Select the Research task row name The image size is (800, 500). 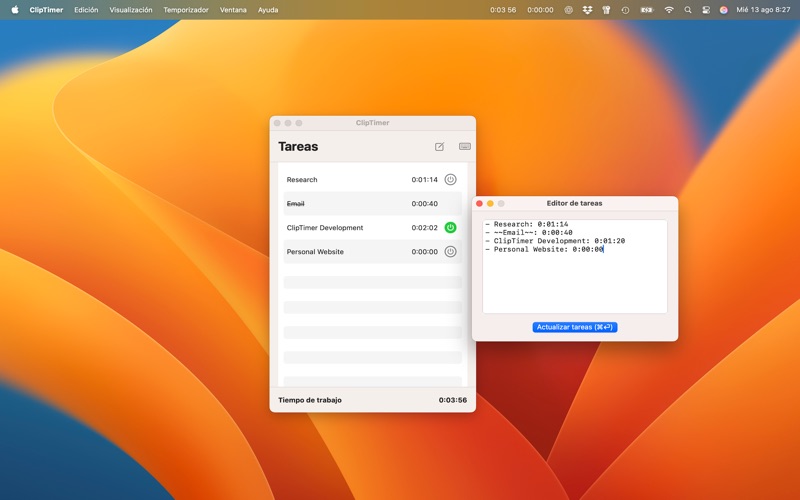302,180
